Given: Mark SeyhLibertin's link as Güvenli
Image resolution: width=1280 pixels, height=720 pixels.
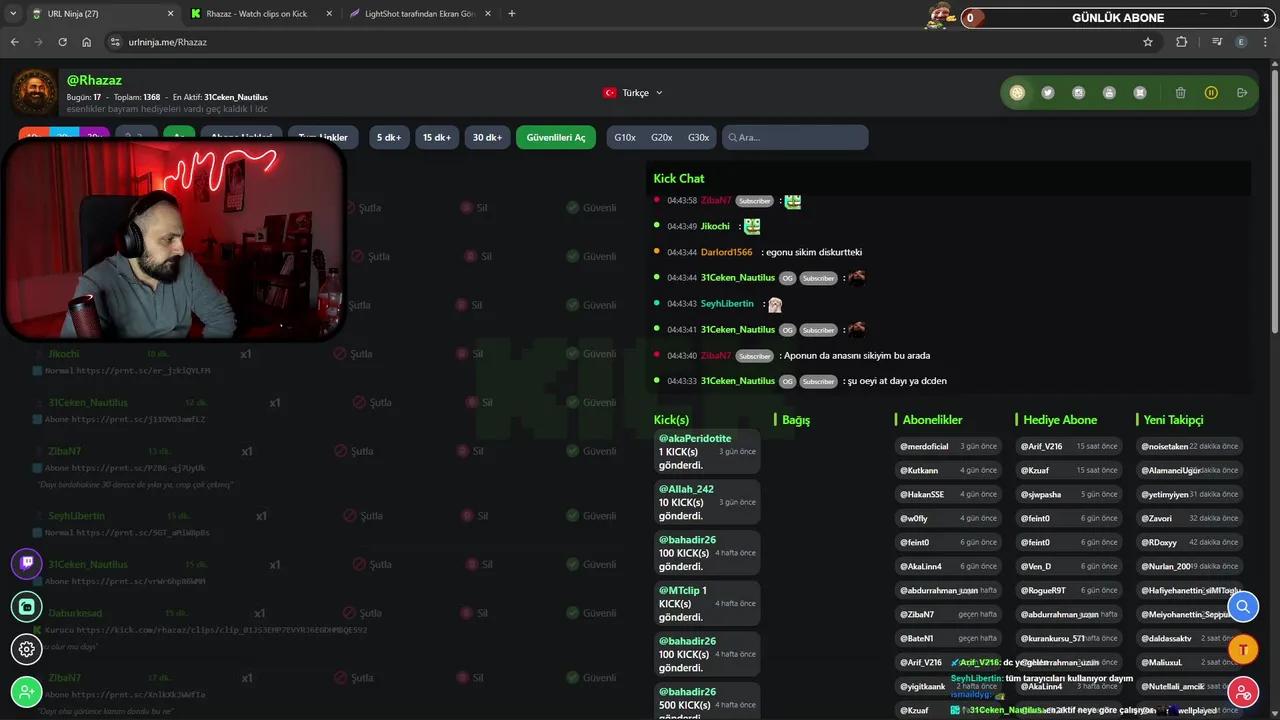Looking at the screenshot, I should point(591,516).
